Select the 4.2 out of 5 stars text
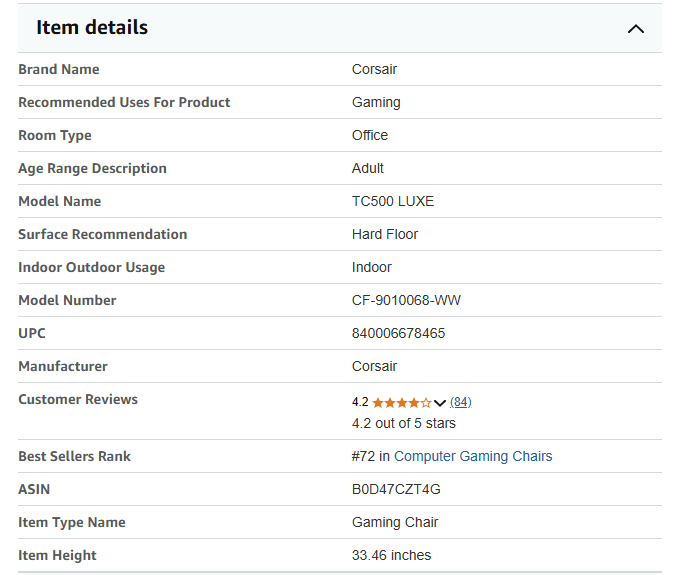 coord(404,424)
